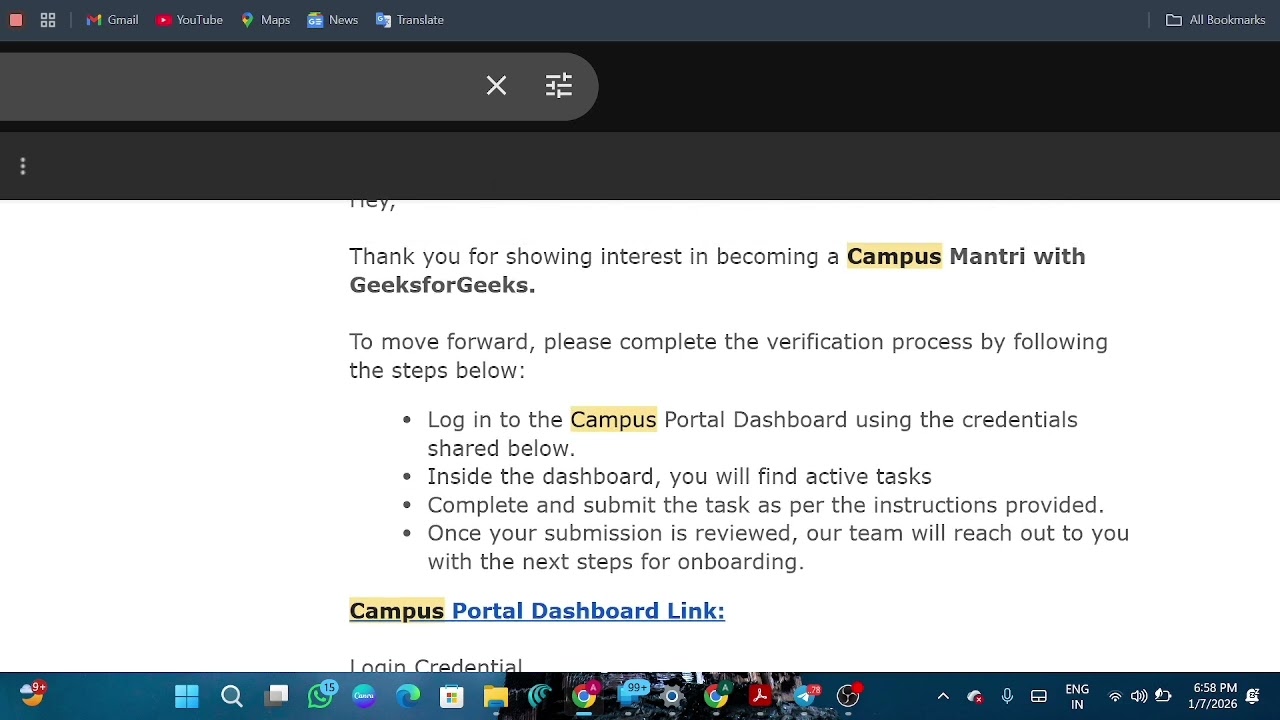The height and width of the screenshot is (720, 1280).
Task: Open Microsoft Store from the taskbar
Action: pos(452,696)
